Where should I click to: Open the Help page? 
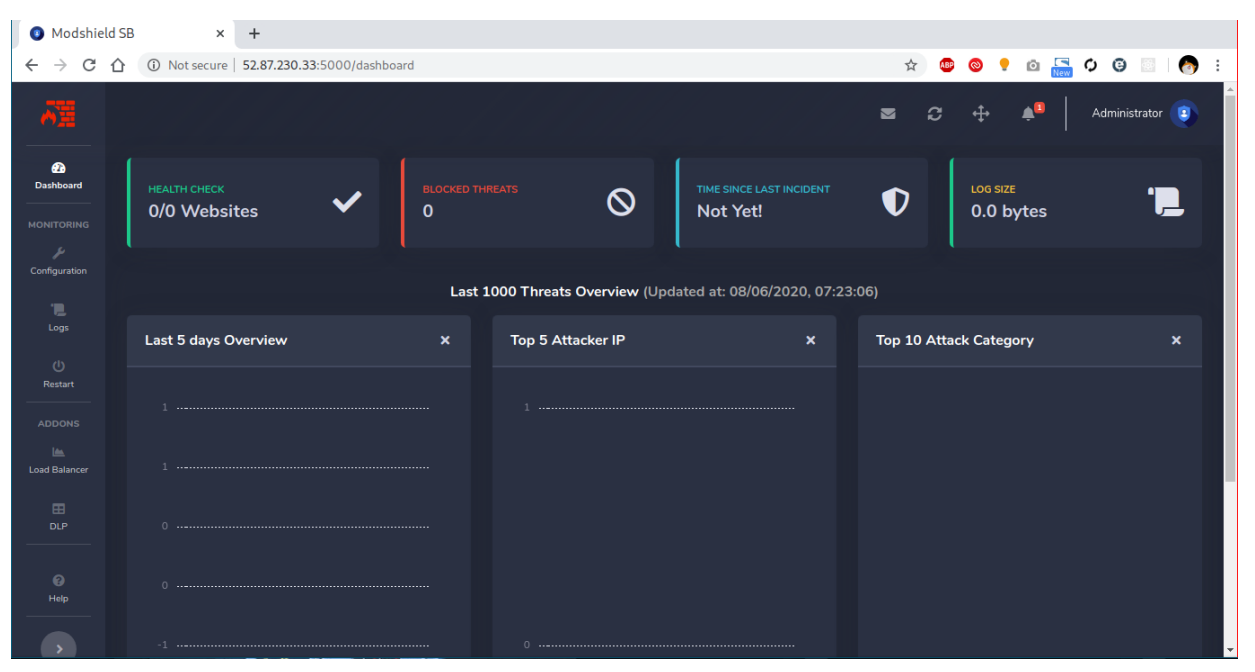(x=58, y=588)
